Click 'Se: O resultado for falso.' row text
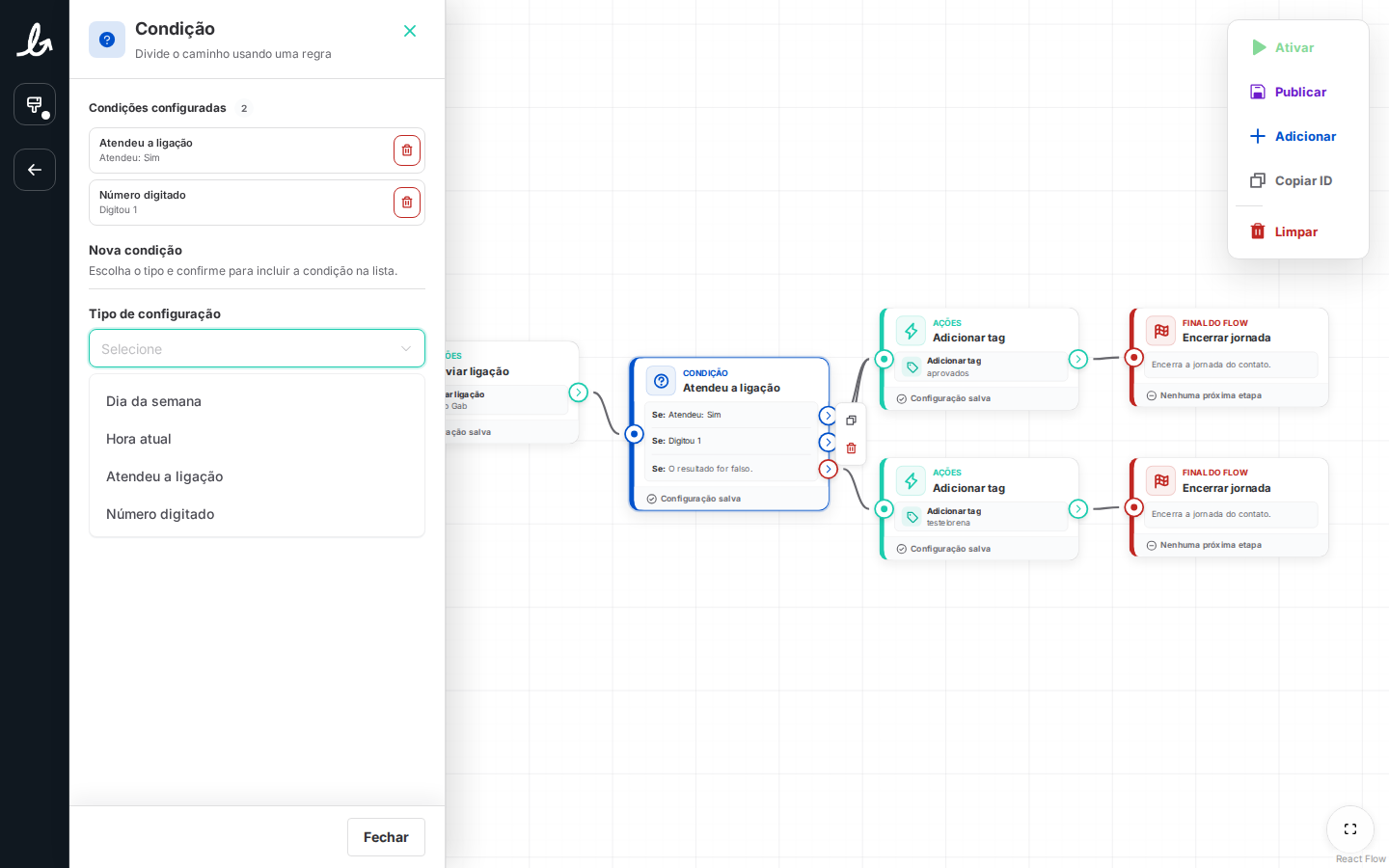This screenshot has height=868, width=1389. 702,469
